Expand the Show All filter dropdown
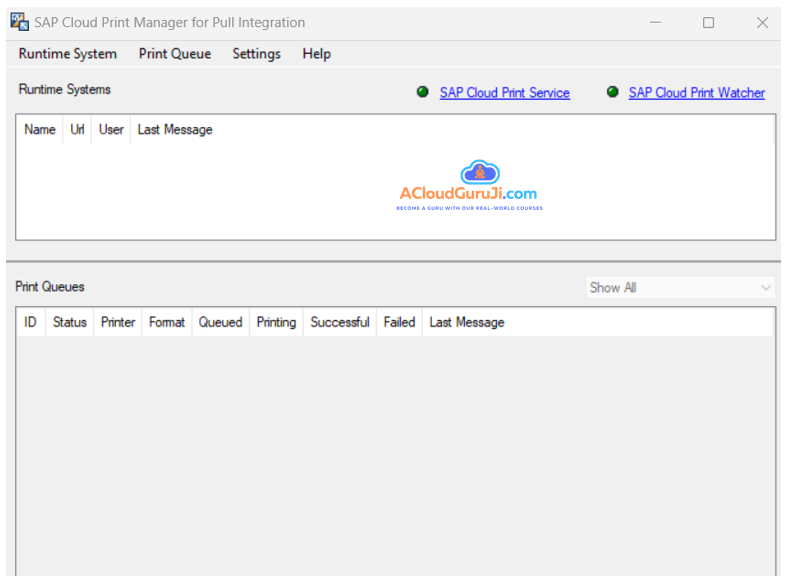Image resolution: width=795 pixels, height=584 pixels. [x=680, y=288]
